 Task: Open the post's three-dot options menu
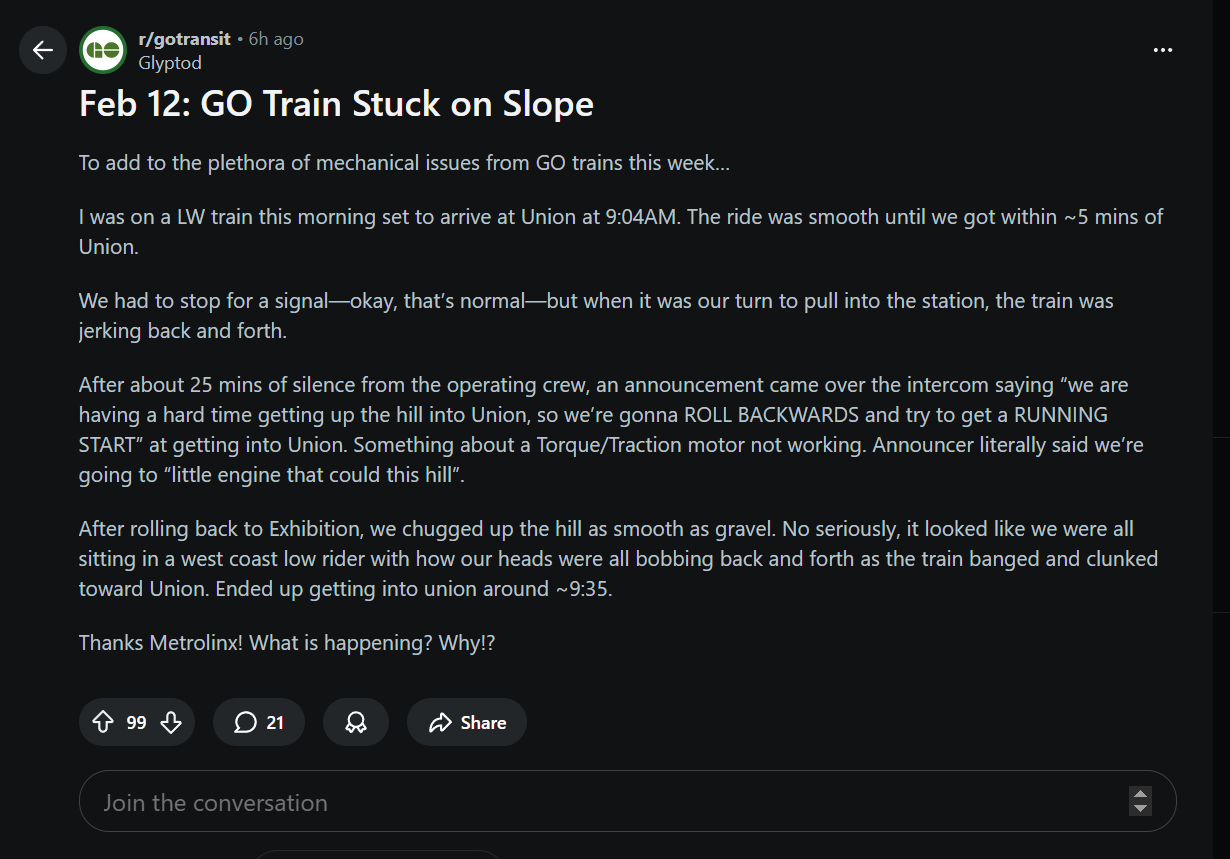point(1162,50)
